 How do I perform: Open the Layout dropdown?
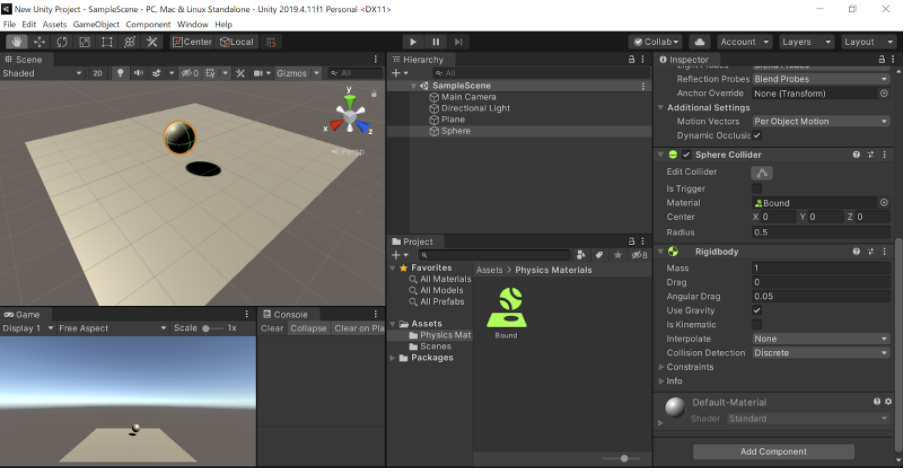click(x=868, y=42)
